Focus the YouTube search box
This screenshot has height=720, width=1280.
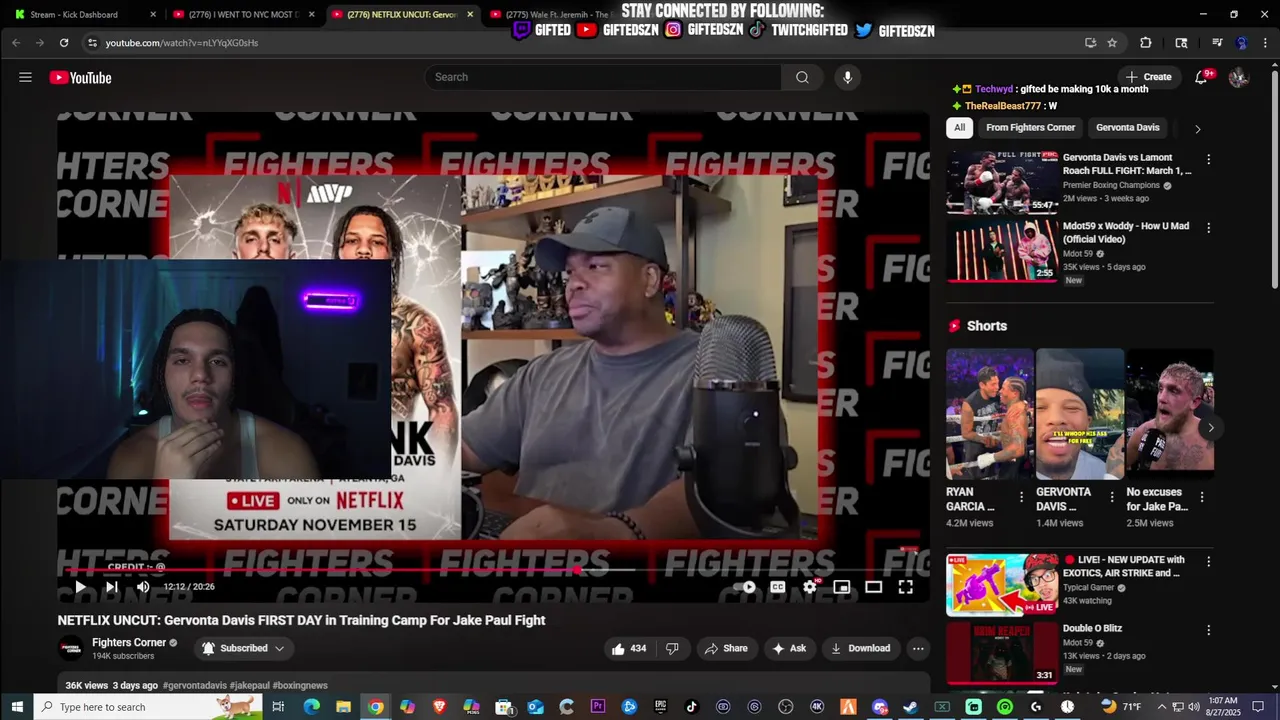[603, 77]
